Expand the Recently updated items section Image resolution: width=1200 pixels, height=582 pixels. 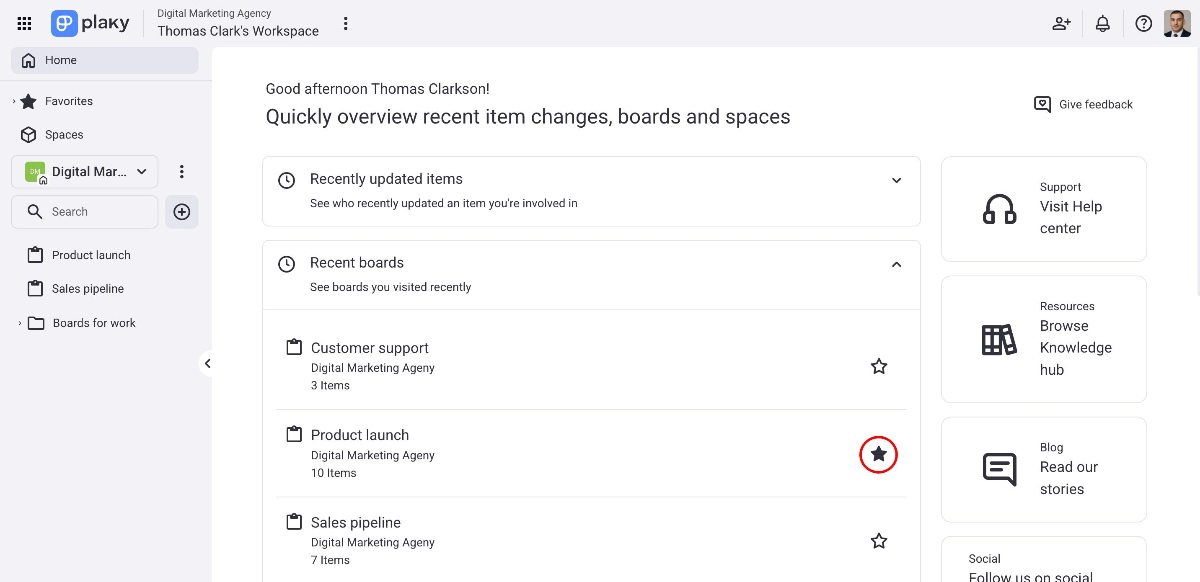click(x=896, y=180)
